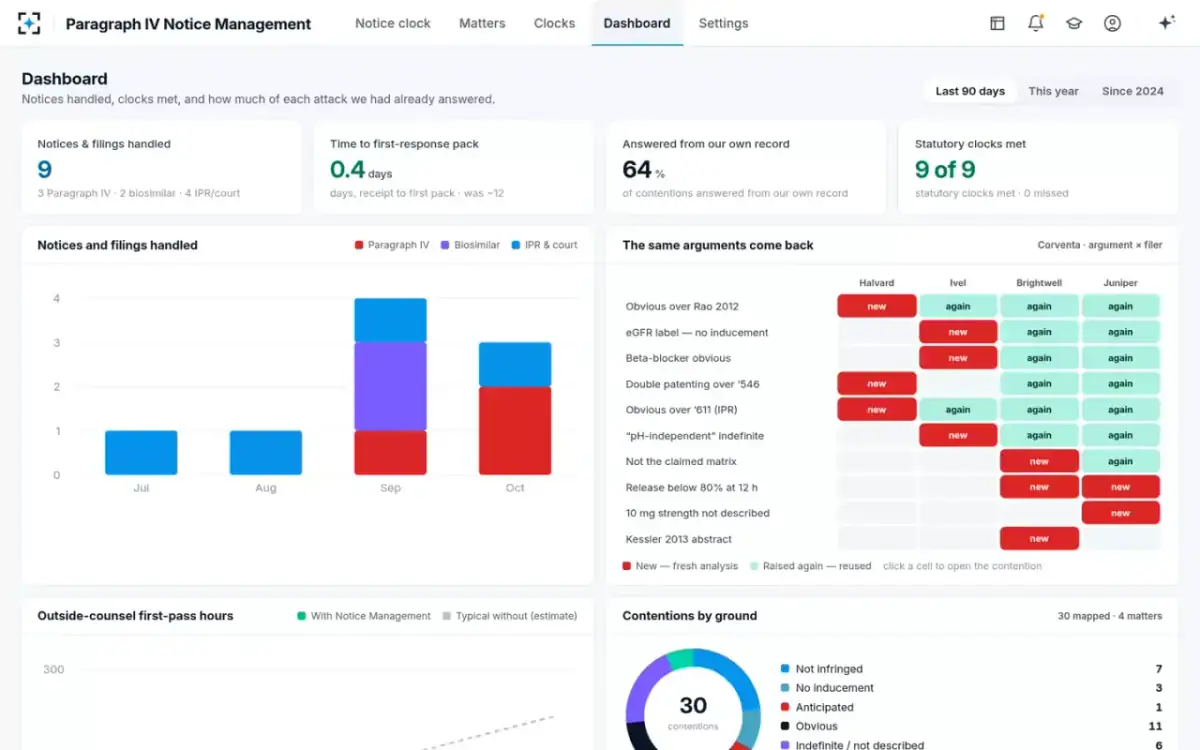The height and width of the screenshot is (750, 1200).
Task: Click the Notices & filings handled card
Action: [162, 168]
